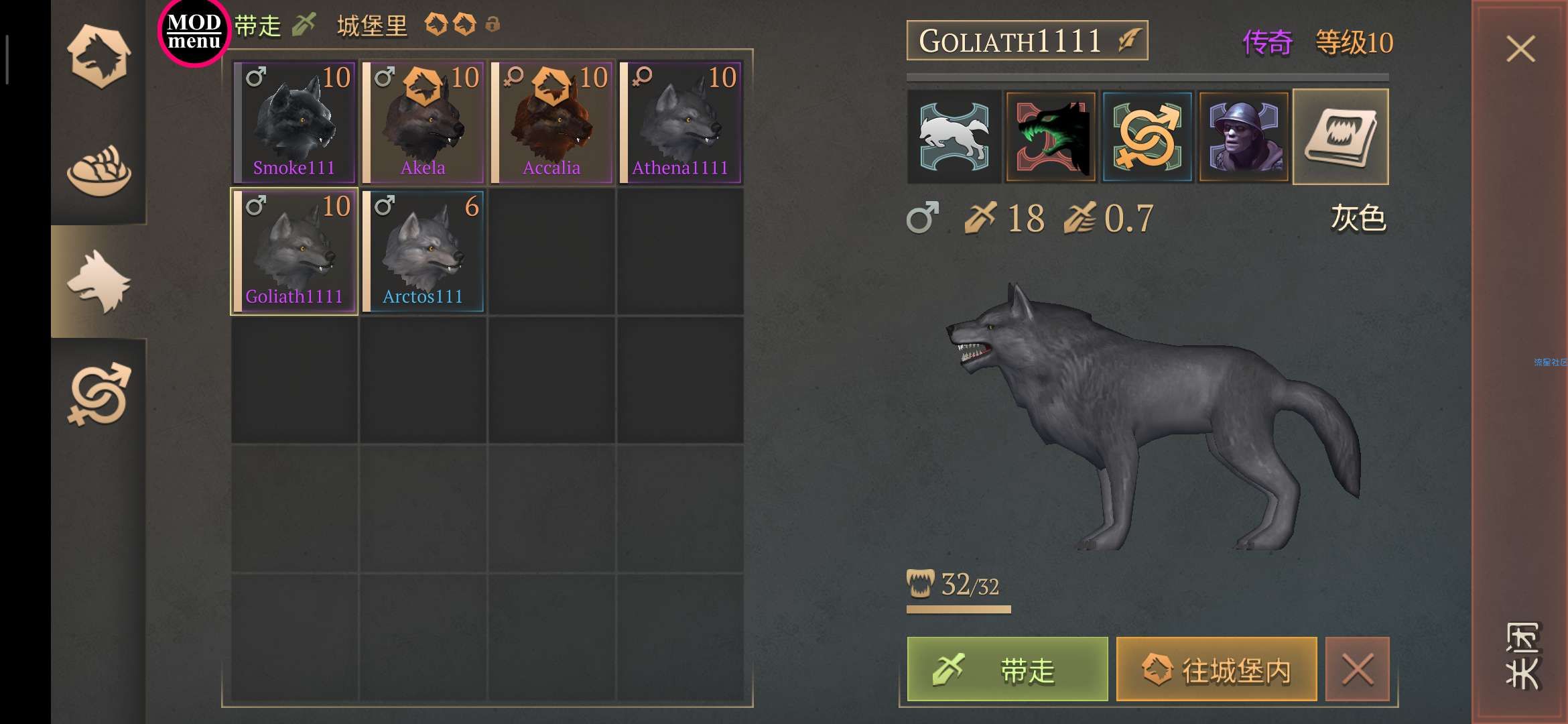Rename wolf via Goliath1111 name field
The height and width of the screenshot is (724, 1568).
point(1027,41)
